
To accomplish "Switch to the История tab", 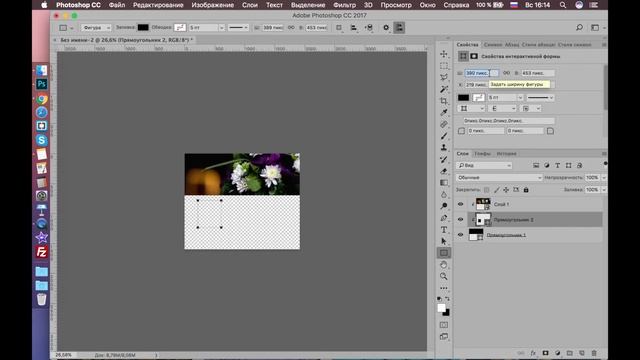I will (x=507, y=153).
